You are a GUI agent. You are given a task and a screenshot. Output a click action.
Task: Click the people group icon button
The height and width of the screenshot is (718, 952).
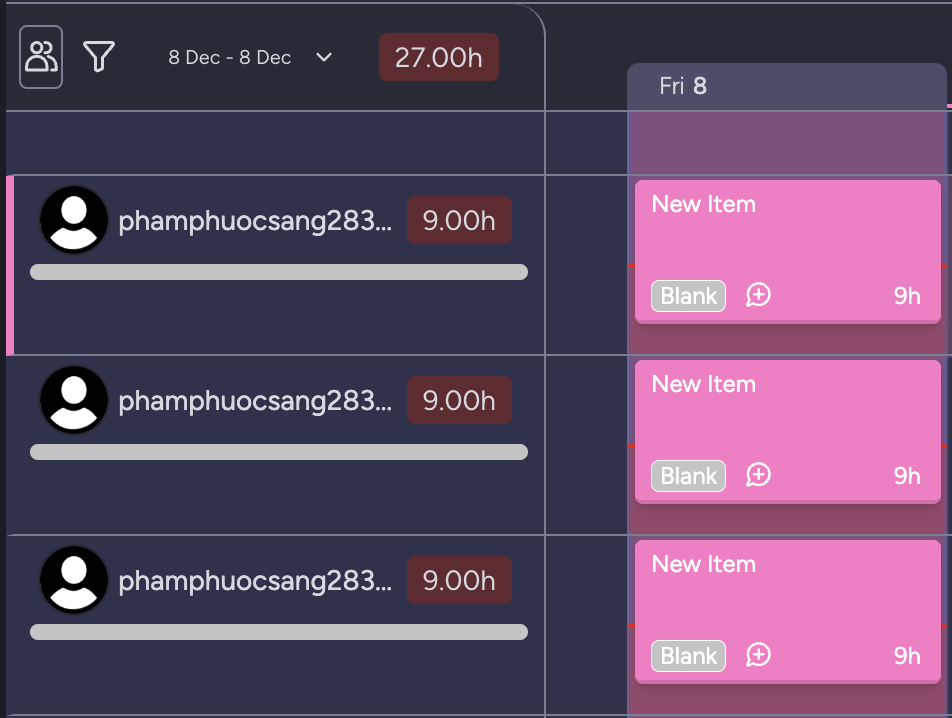point(41,57)
